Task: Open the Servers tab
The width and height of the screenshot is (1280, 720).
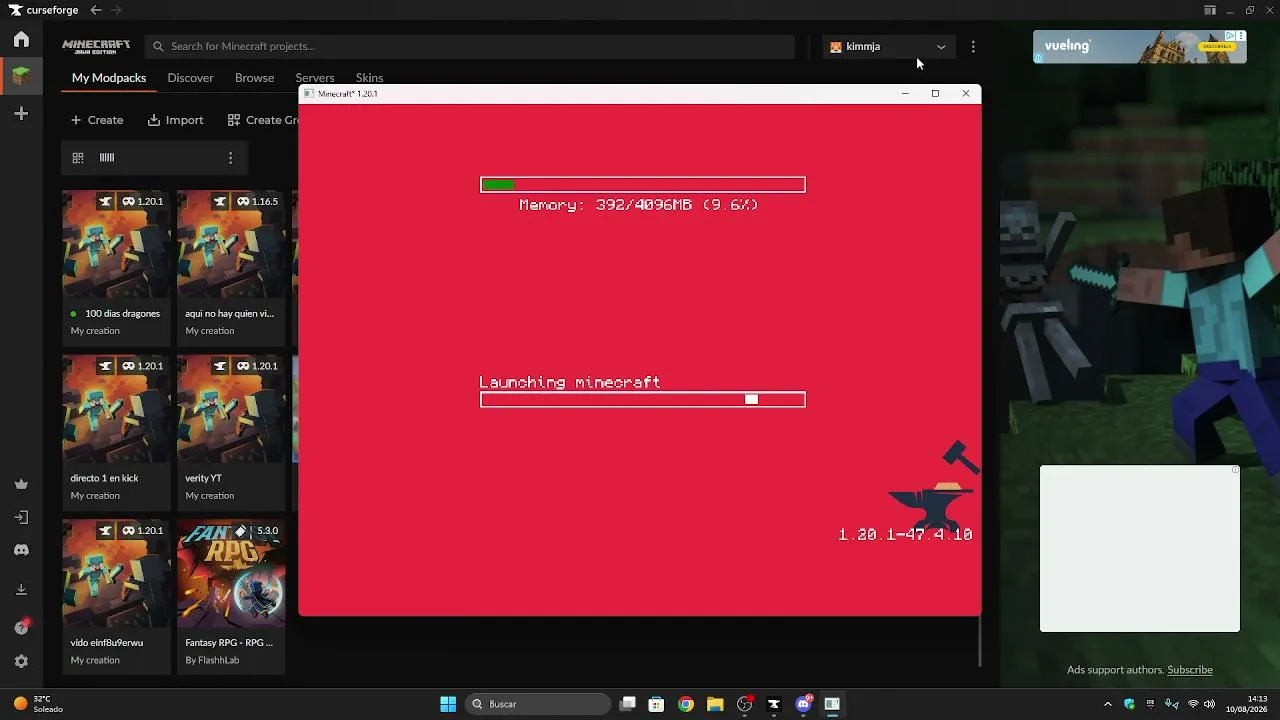Action: pyautogui.click(x=315, y=78)
